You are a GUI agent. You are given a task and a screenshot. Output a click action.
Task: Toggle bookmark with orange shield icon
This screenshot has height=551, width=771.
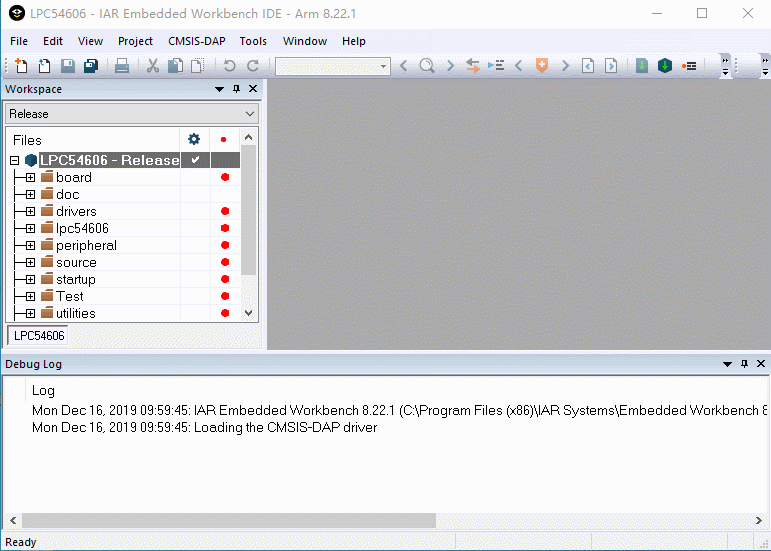click(x=542, y=65)
